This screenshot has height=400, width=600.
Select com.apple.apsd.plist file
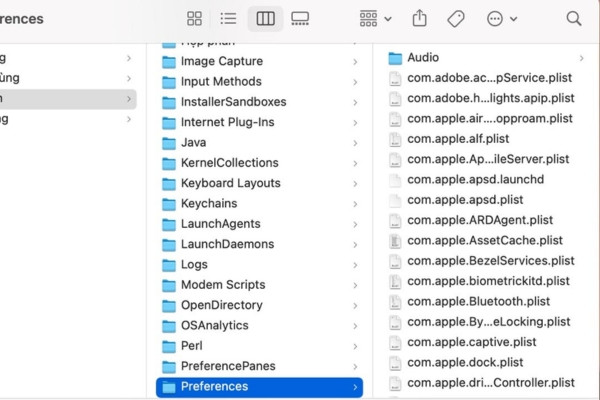tap(486, 199)
